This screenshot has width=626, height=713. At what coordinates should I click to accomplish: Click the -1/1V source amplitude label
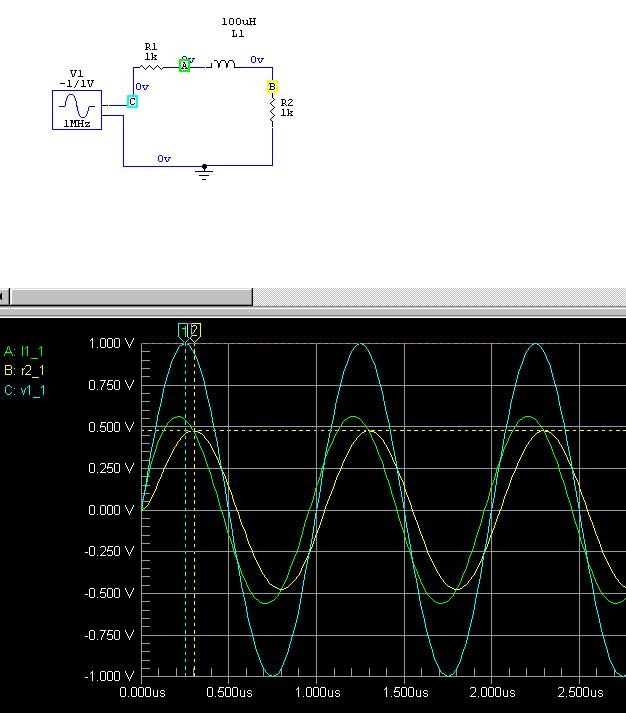click(x=77, y=84)
